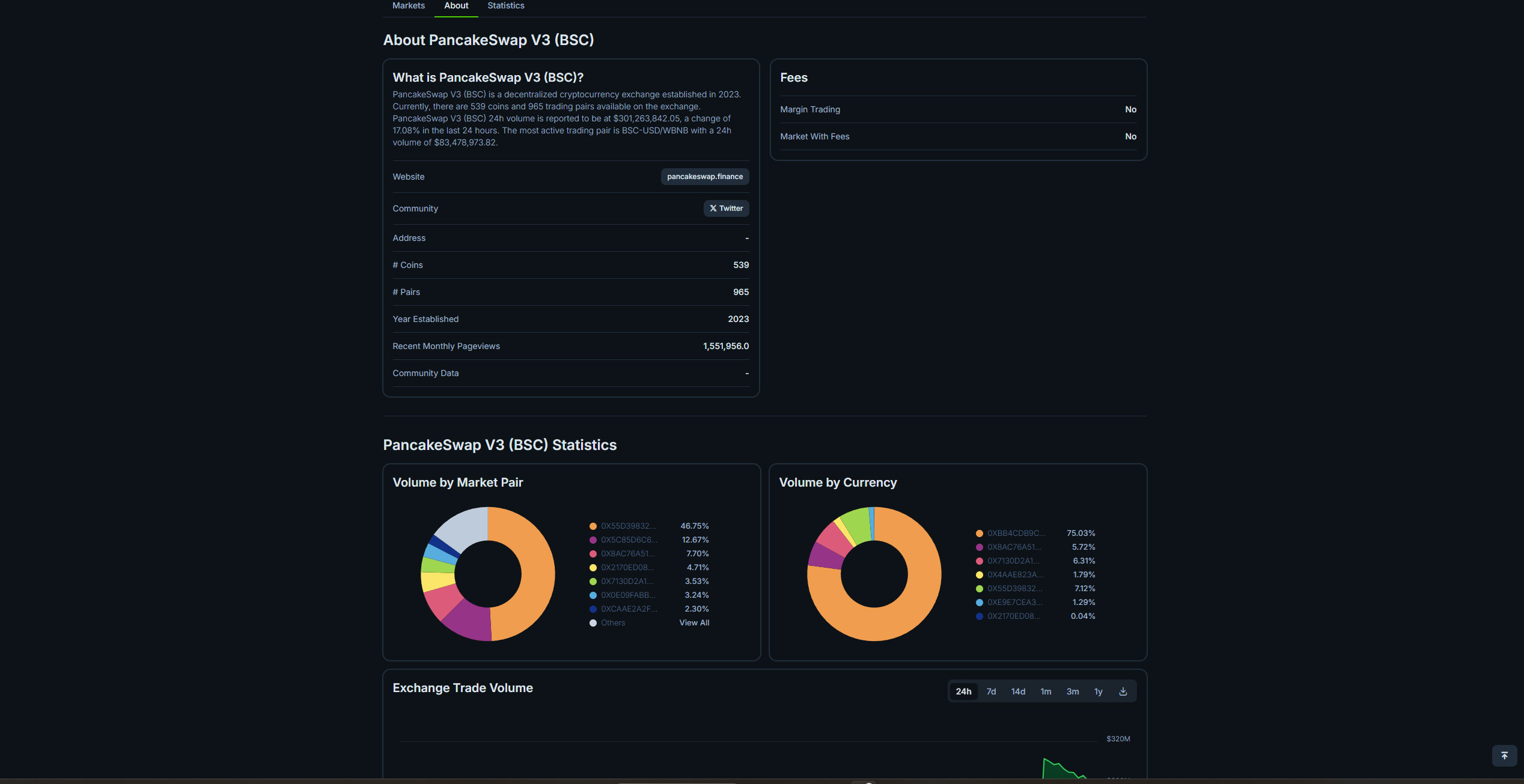The height and width of the screenshot is (784, 1524).
Task: Toggle 0X7130D2A1 green legend in Market Pair
Action: point(593,582)
